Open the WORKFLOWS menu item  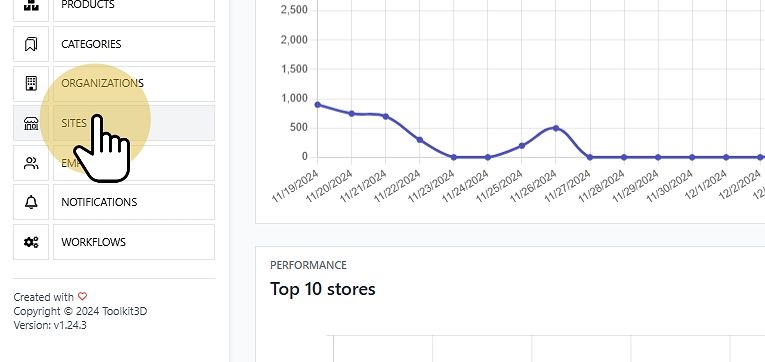(134, 242)
